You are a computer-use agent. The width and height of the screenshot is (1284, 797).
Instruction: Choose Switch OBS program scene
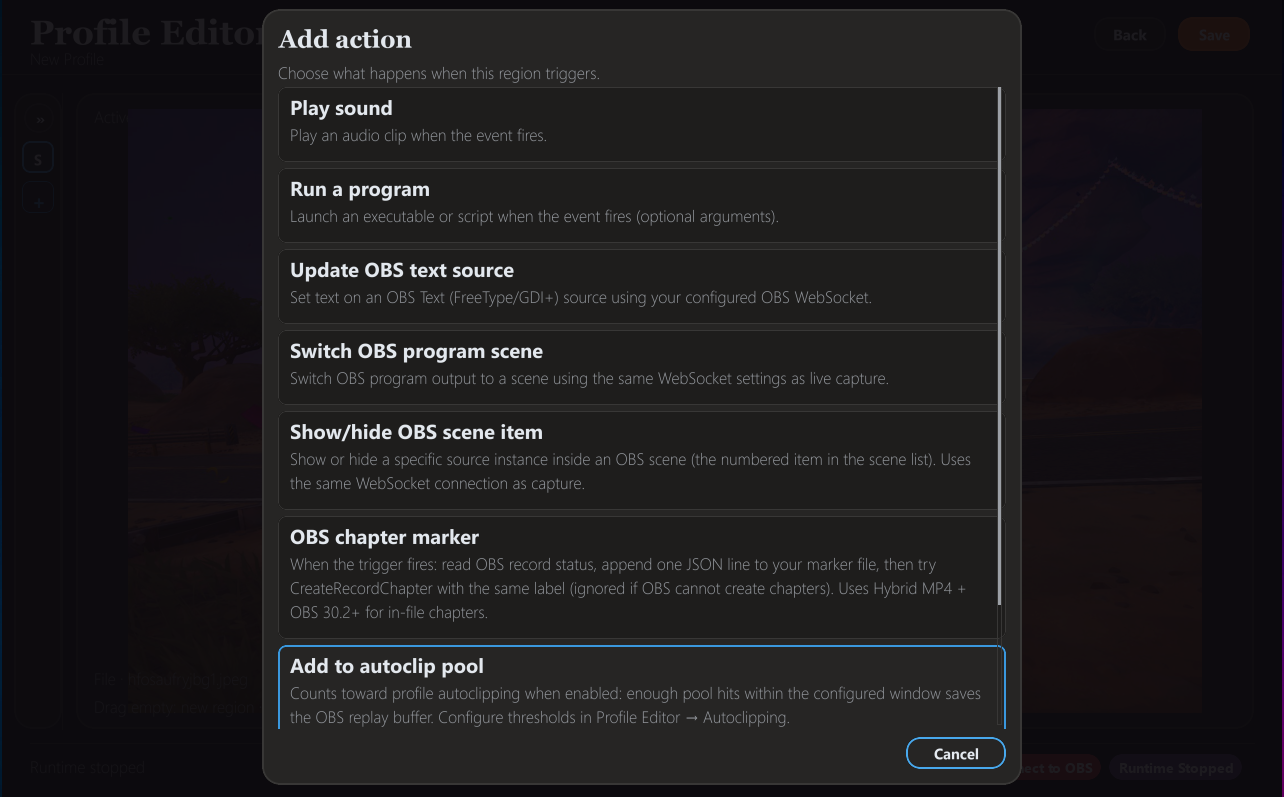416,352
